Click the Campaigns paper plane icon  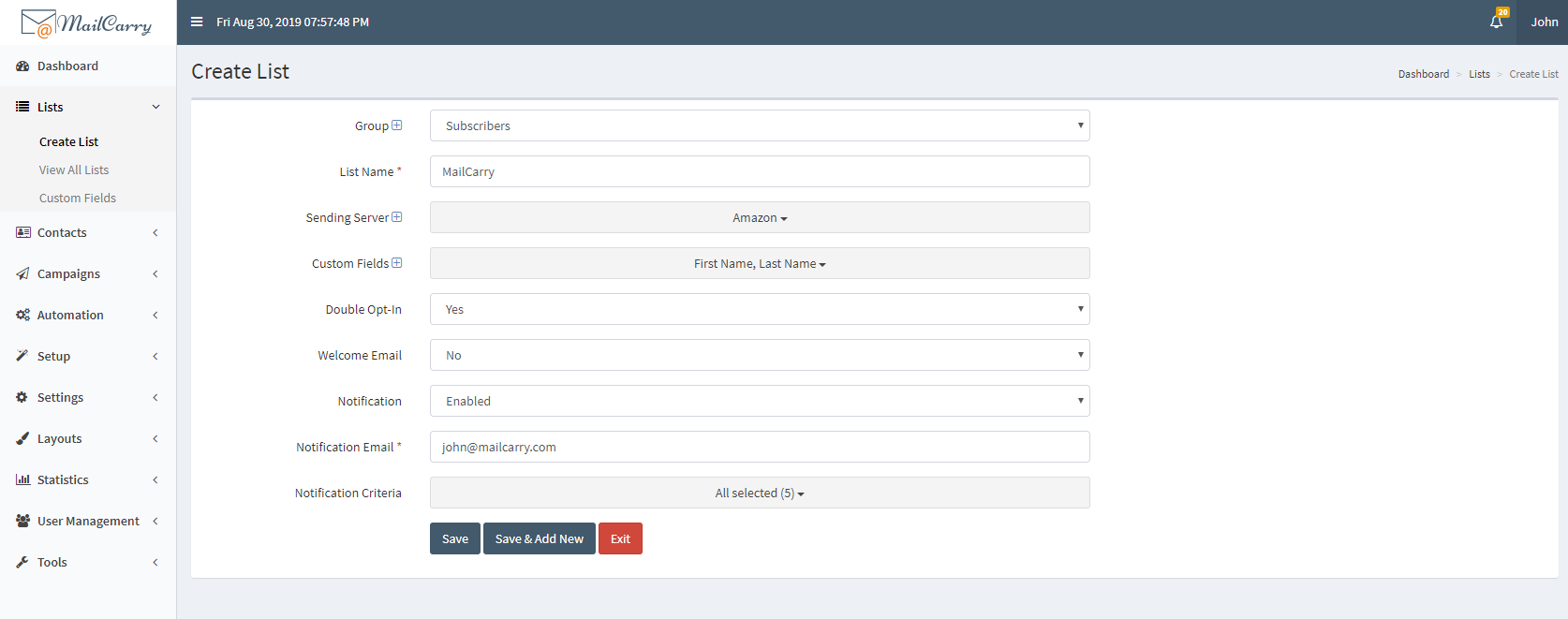pos(22,273)
